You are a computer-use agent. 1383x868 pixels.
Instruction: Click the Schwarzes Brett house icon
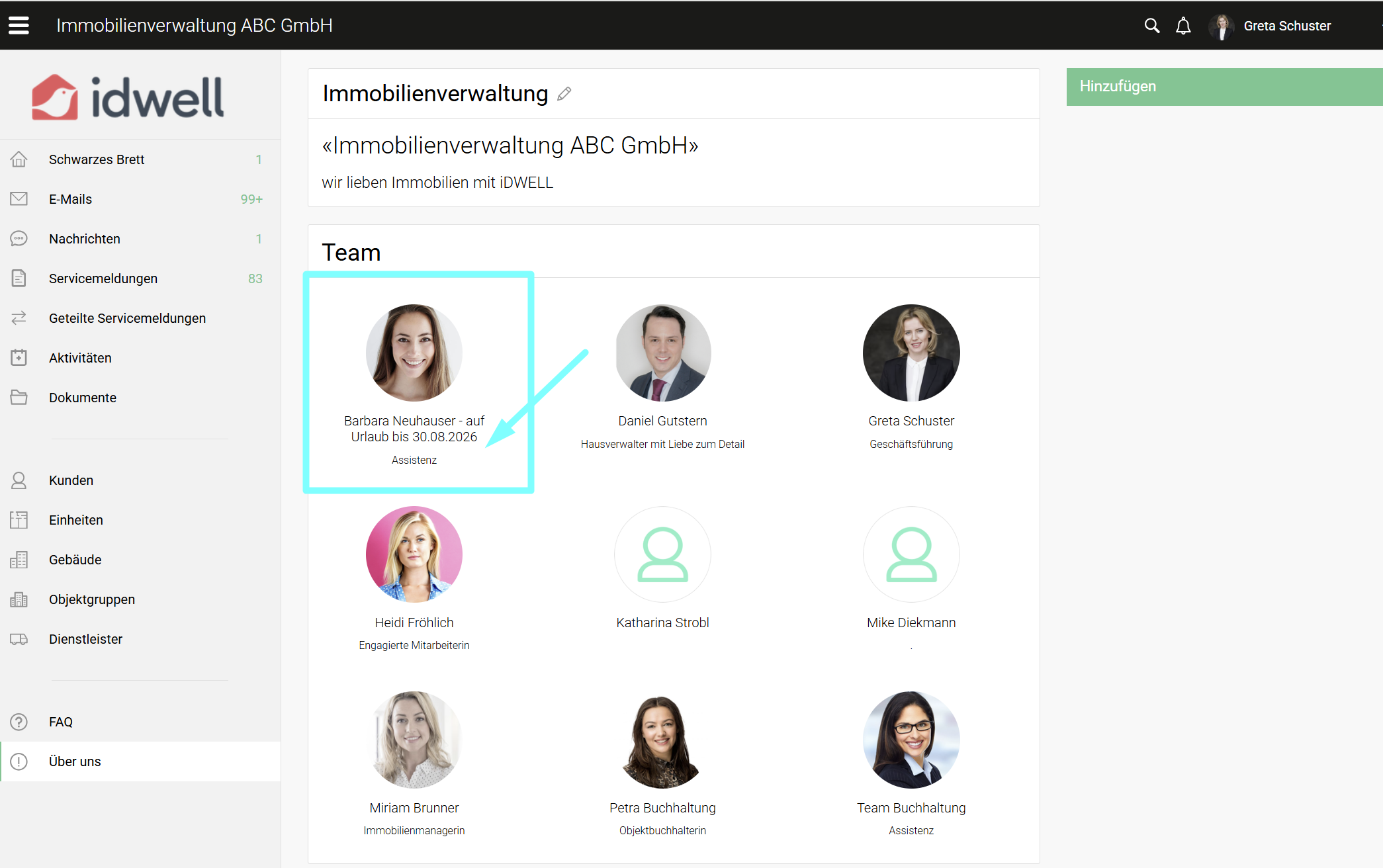pyautogui.click(x=19, y=159)
